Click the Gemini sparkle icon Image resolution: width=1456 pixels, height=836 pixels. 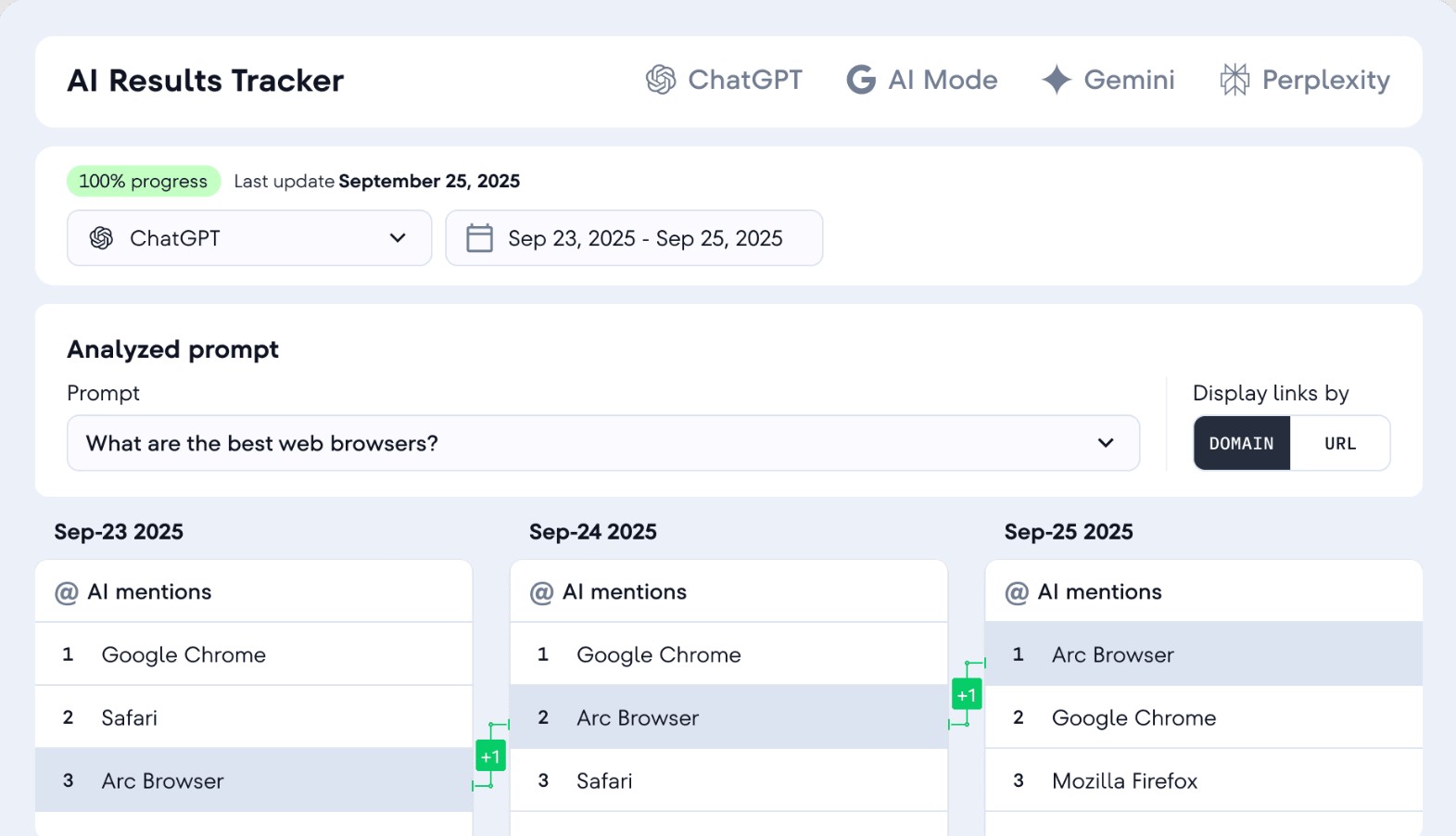coord(1056,80)
